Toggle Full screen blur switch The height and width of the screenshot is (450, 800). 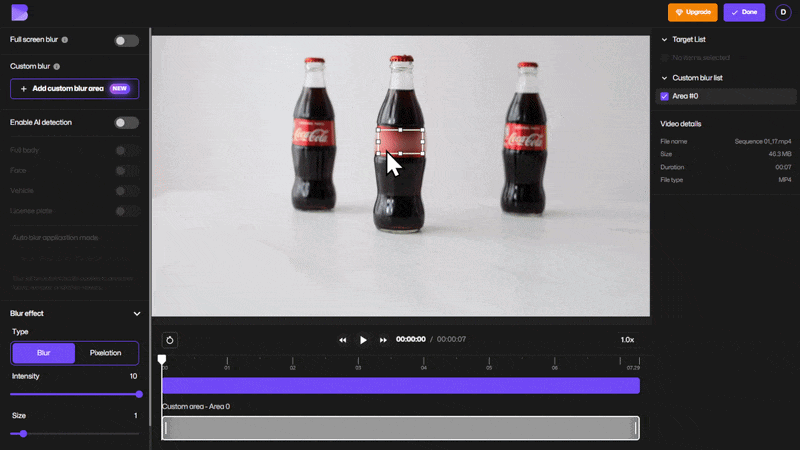click(126, 40)
